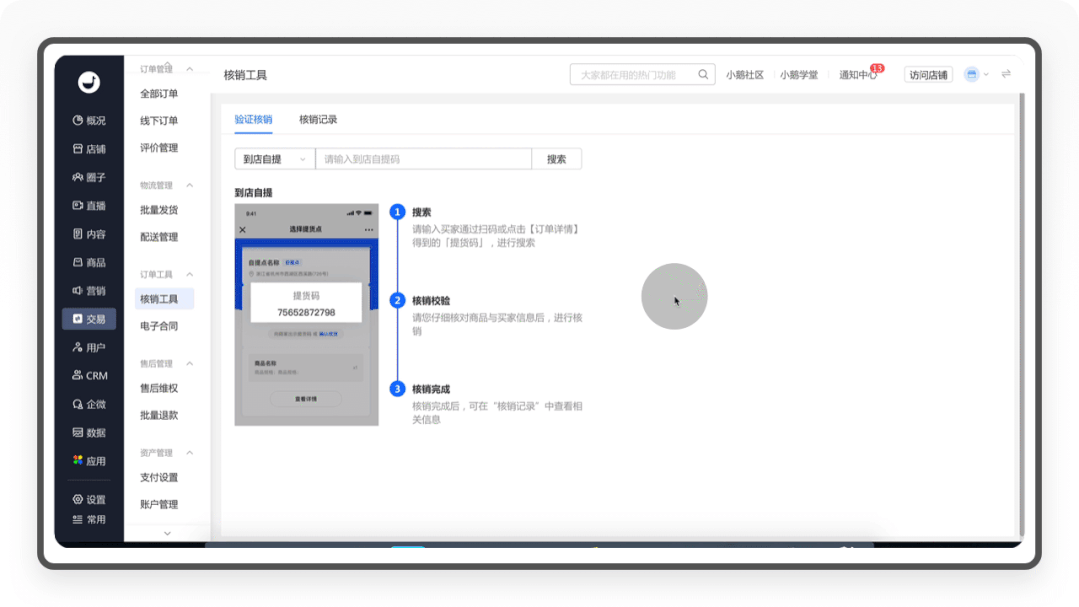Open 批量发货 menu item
Screen dimensions: 1079x607
(159, 210)
